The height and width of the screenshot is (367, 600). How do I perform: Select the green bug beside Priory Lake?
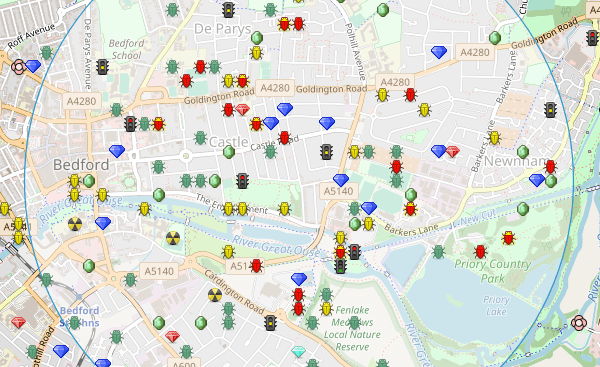click(x=439, y=252)
